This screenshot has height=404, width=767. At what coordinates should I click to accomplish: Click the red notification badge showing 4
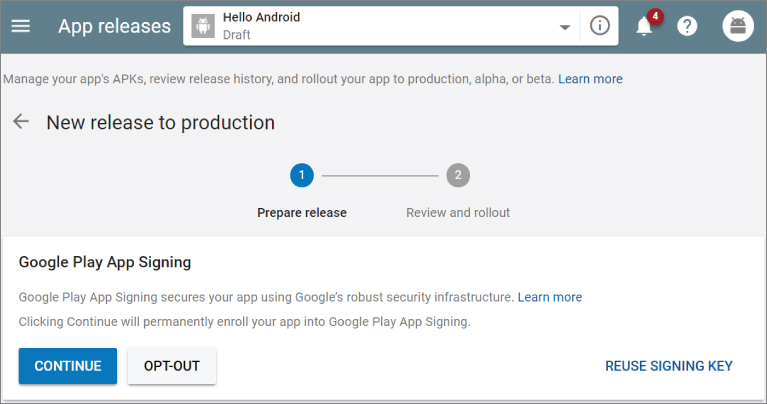(x=655, y=16)
